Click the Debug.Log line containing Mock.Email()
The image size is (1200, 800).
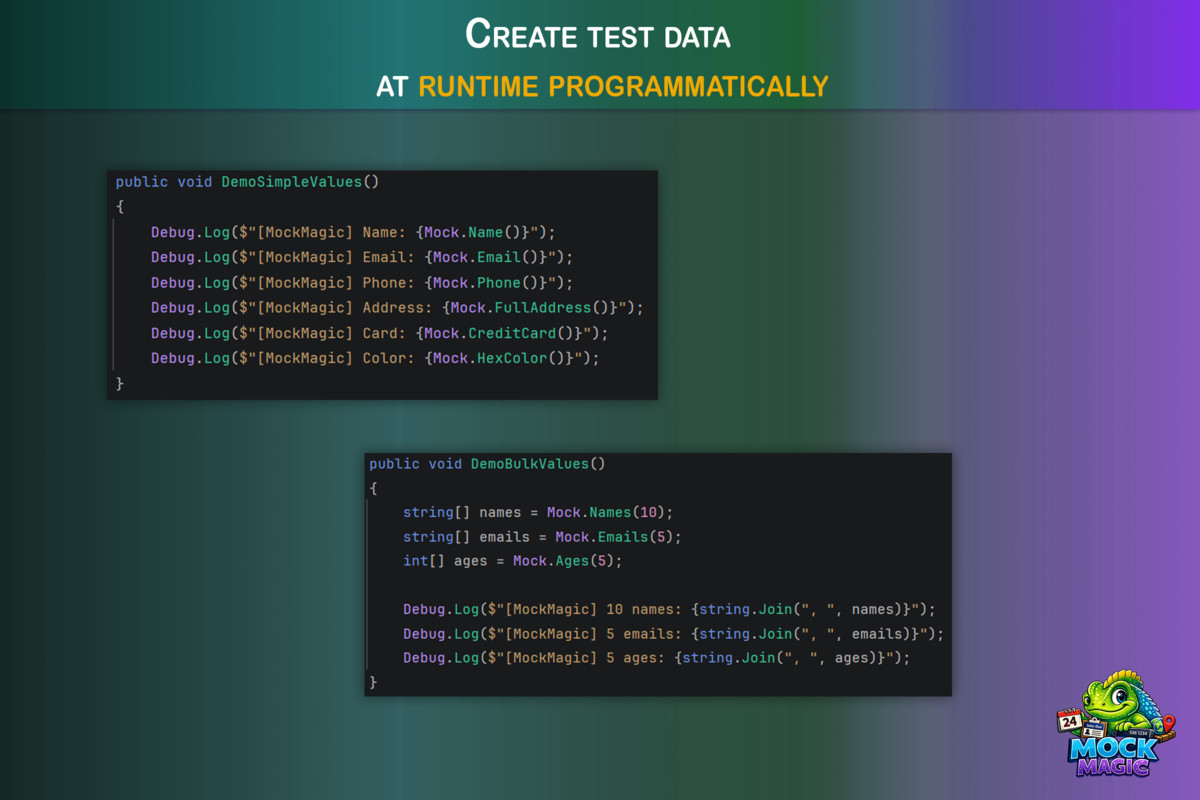coord(362,257)
